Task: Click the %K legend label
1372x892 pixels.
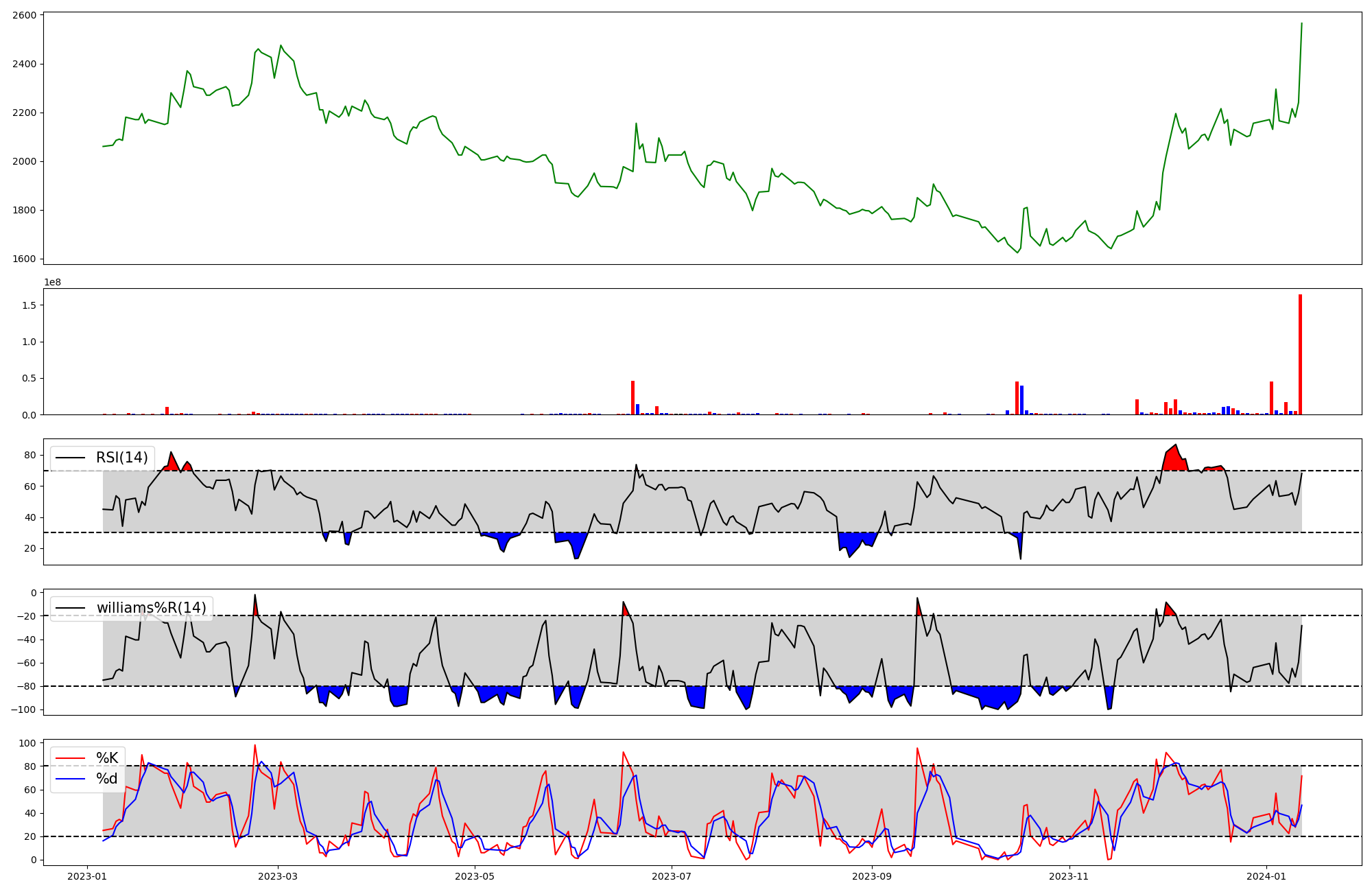Action: pos(107,758)
